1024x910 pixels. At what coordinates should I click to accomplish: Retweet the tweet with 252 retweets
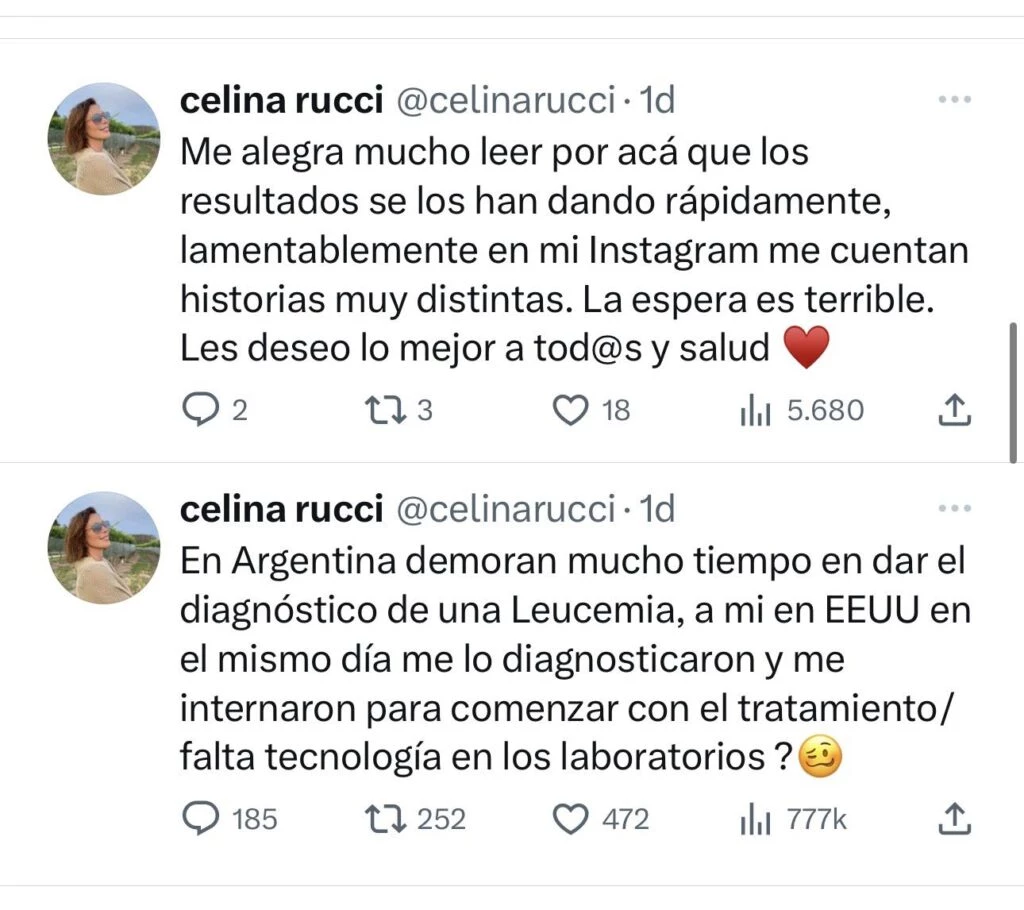(383, 819)
